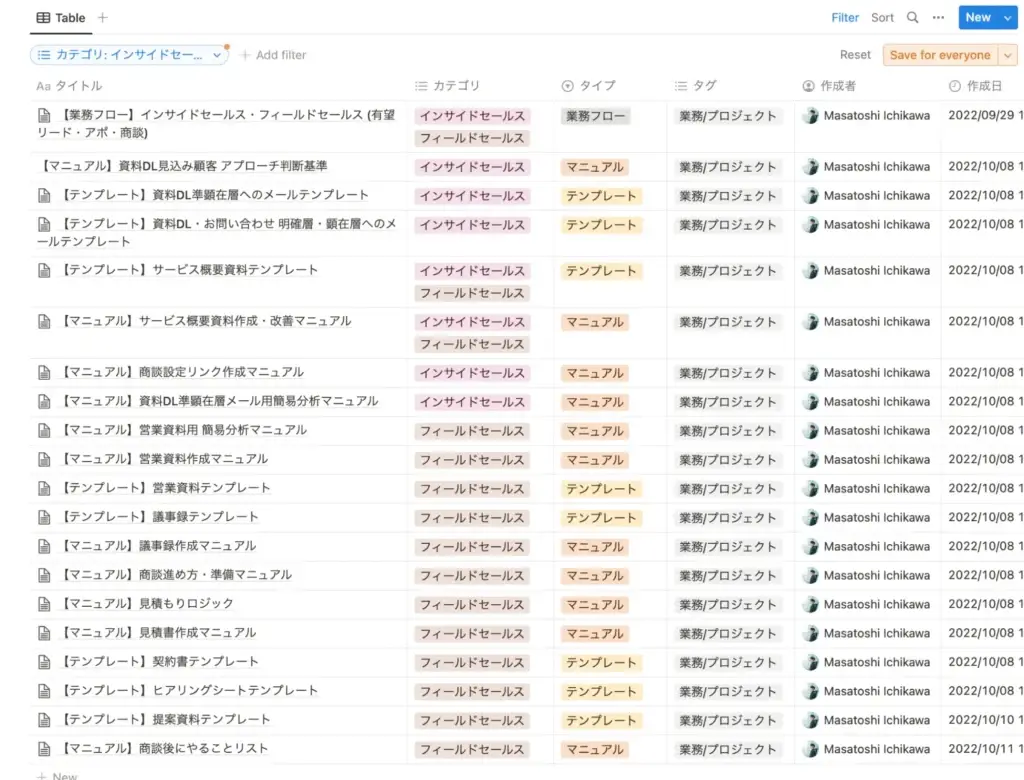Click author avatar in 契約書テンプレート row

pyautogui.click(x=810, y=662)
